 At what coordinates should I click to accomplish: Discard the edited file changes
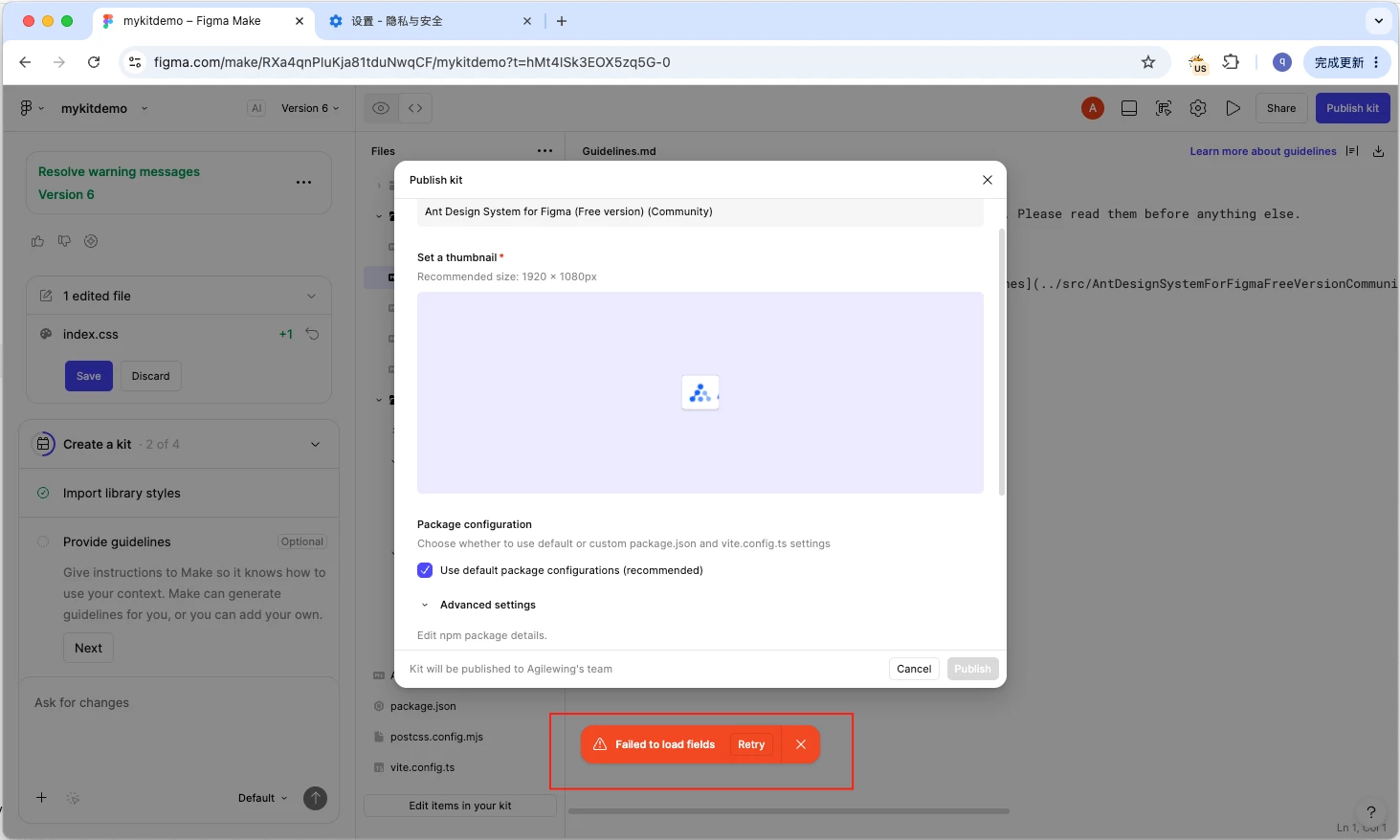click(x=151, y=376)
